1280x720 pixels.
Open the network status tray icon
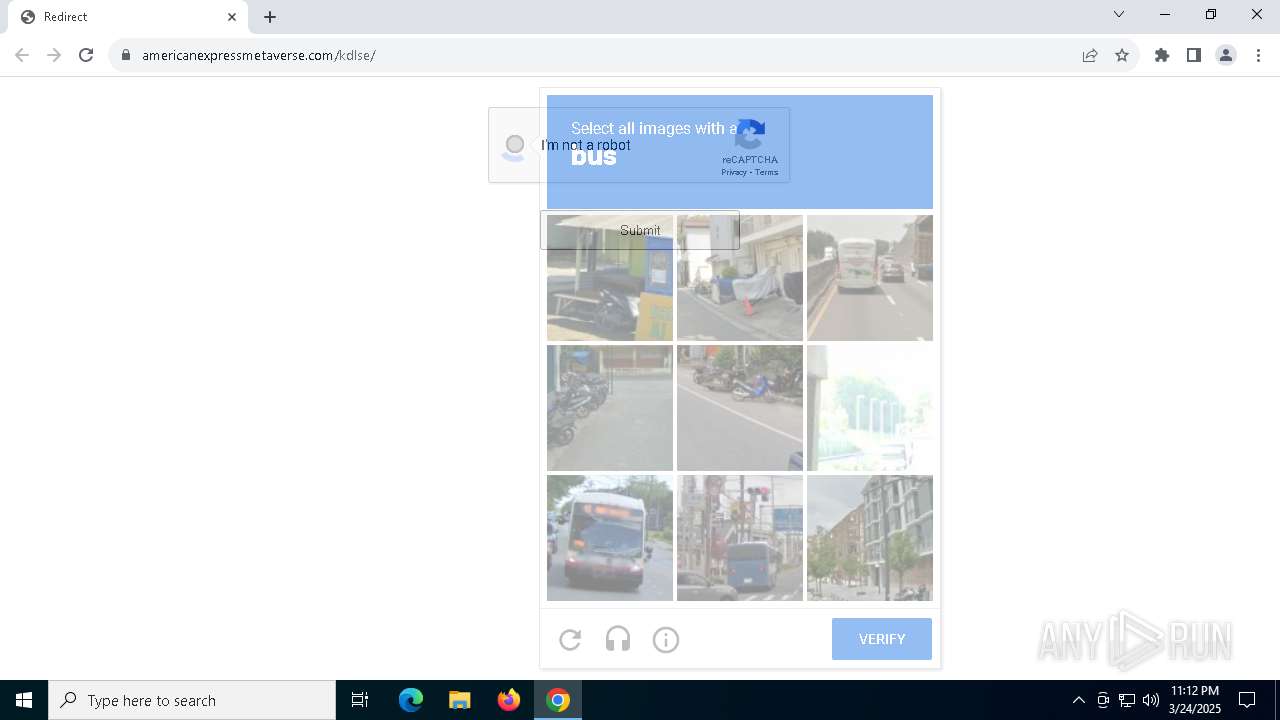click(1127, 700)
